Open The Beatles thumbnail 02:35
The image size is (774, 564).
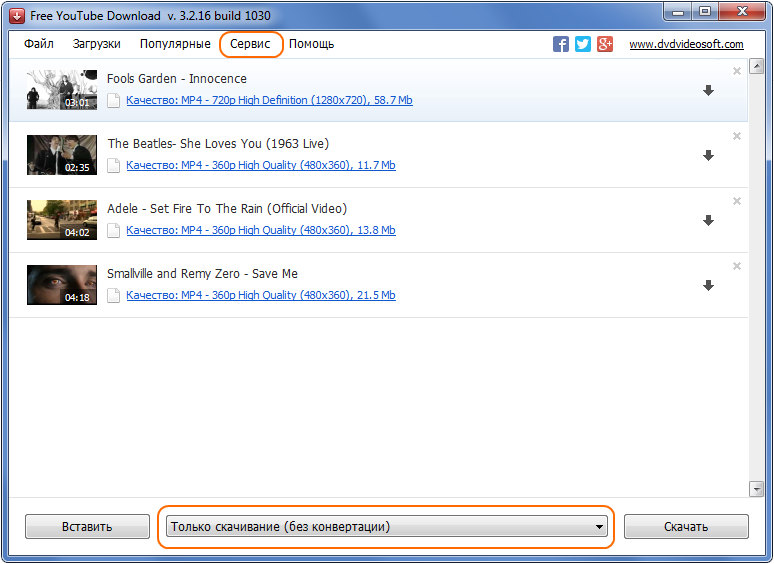point(62,155)
